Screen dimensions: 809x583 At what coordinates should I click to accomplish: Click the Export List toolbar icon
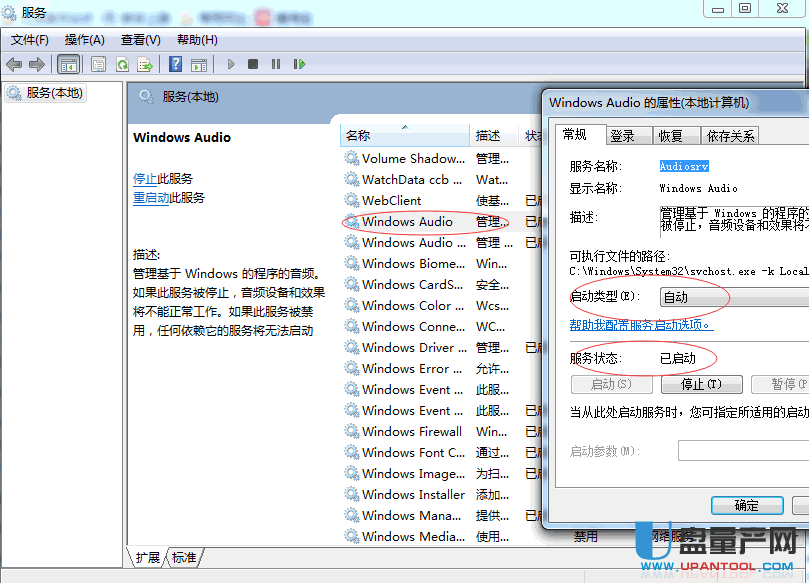point(145,64)
